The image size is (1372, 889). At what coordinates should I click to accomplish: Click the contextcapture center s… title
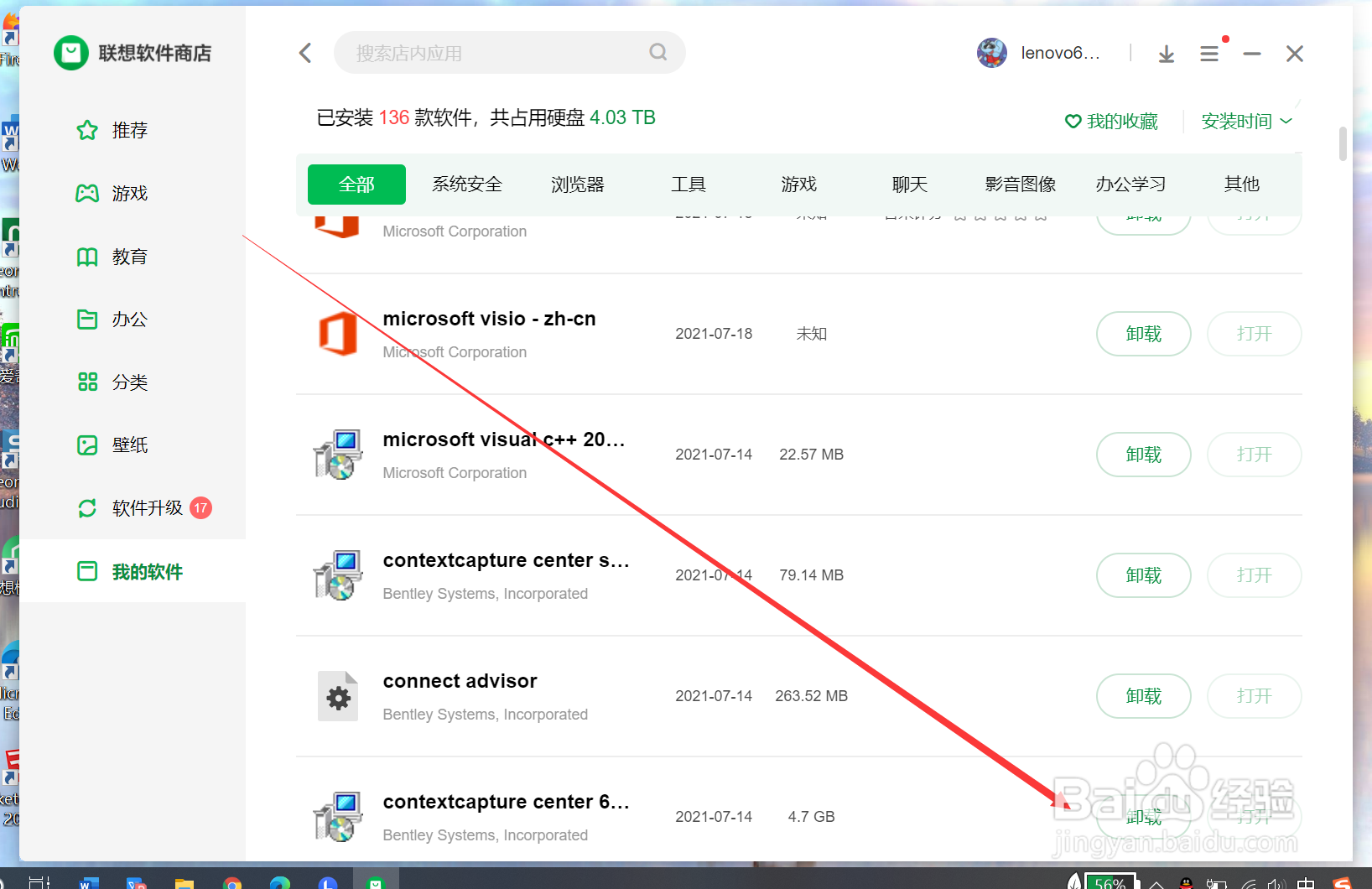point(507,560)
